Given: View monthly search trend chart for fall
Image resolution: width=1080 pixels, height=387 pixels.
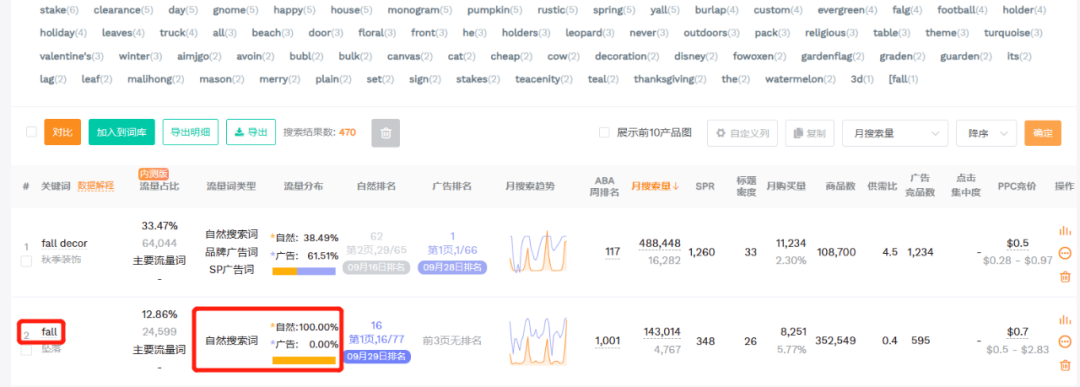Looking at the screenshot, I should click(x=538, y=340).
